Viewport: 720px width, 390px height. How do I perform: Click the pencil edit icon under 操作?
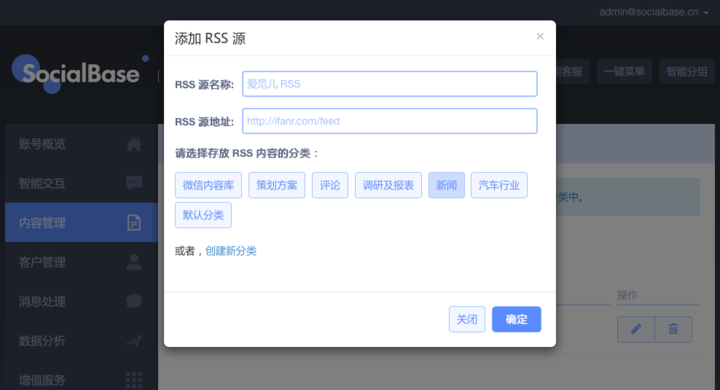coord(636,329)
